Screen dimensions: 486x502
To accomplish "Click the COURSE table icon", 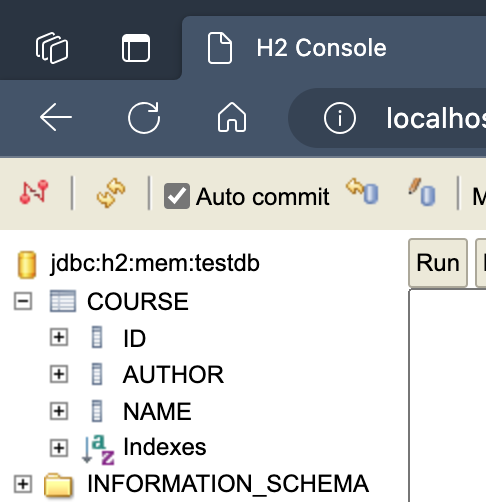I will [x=63, y=301].
